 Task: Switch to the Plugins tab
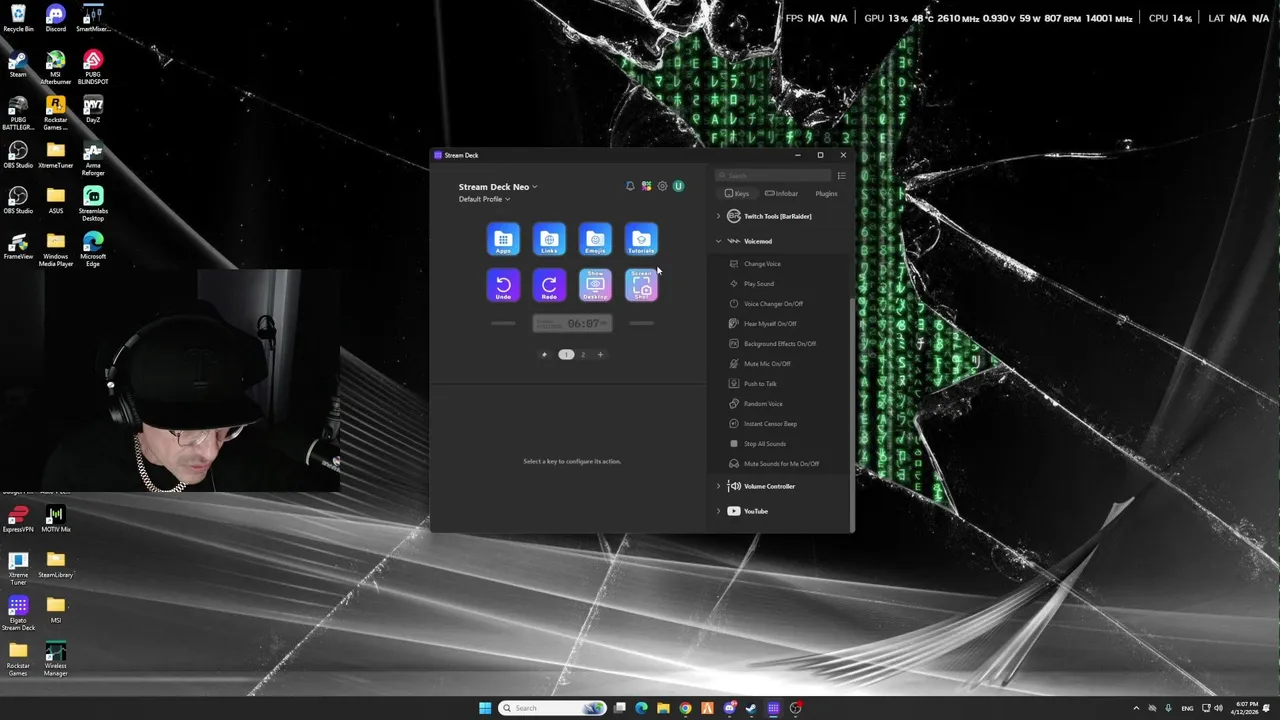click(826, 193)
